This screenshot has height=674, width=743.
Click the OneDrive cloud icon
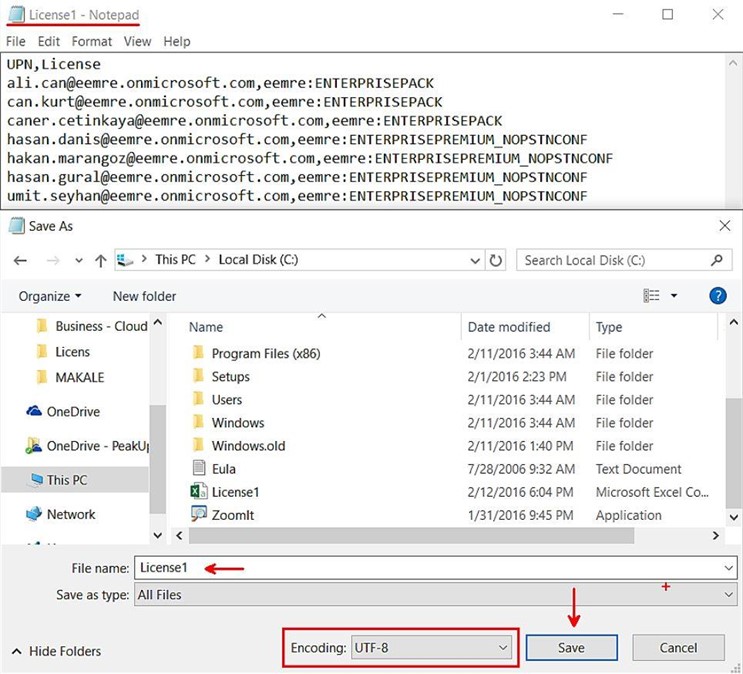coord(34,411)
